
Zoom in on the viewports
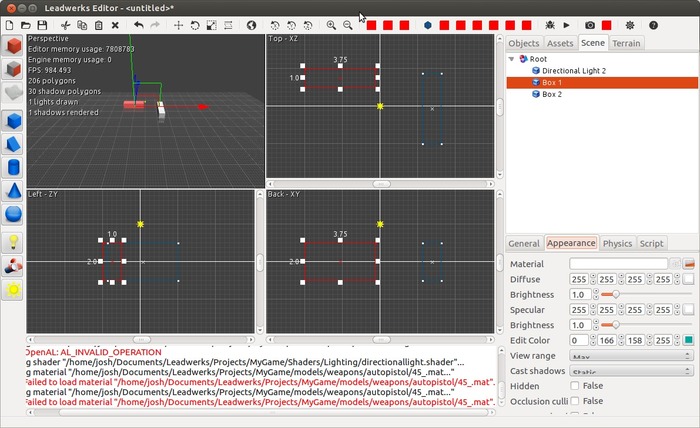tap(331, 25)
